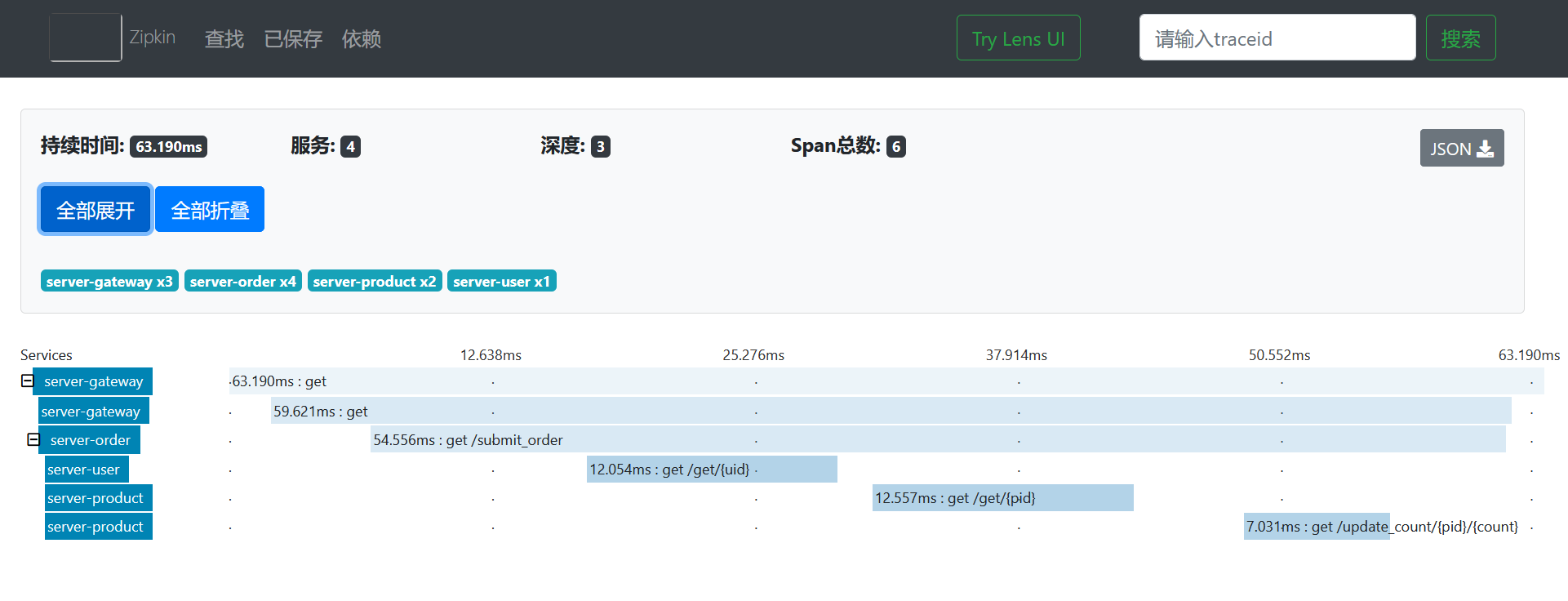
Task: Click the 54.556ms get /submit_order span
Action: 937,440
